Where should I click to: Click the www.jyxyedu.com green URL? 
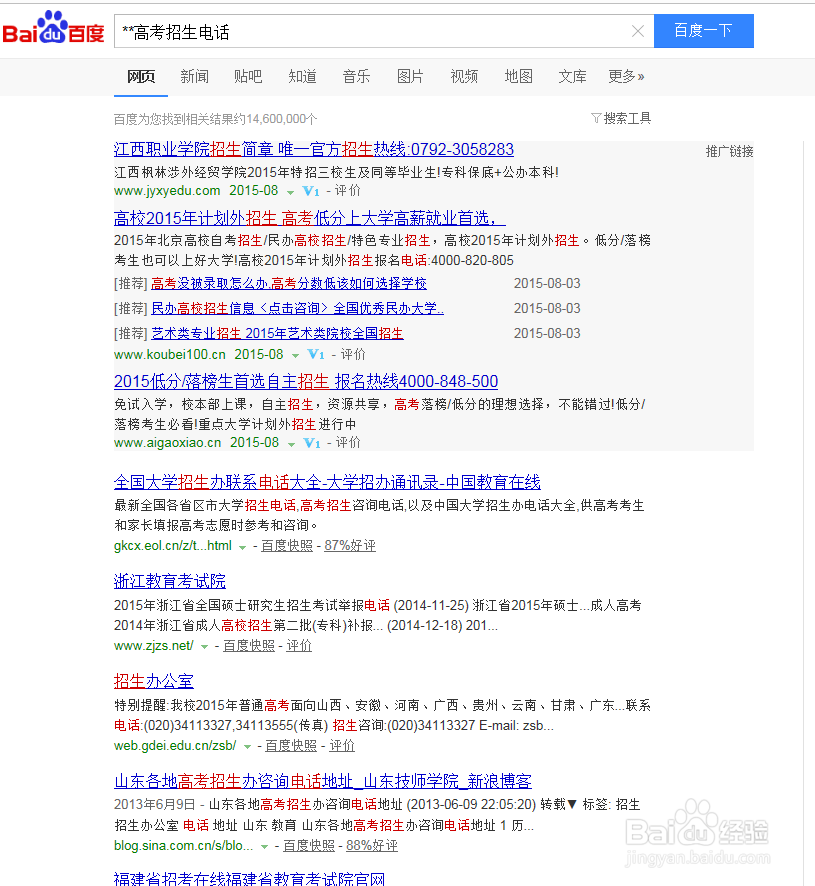(167, 190)
